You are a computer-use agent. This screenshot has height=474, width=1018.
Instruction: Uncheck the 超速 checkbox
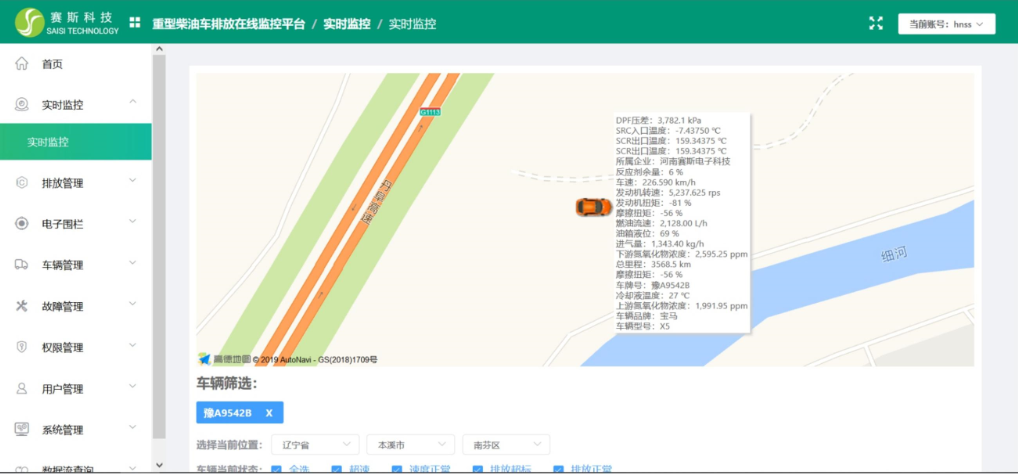(337, 469)
